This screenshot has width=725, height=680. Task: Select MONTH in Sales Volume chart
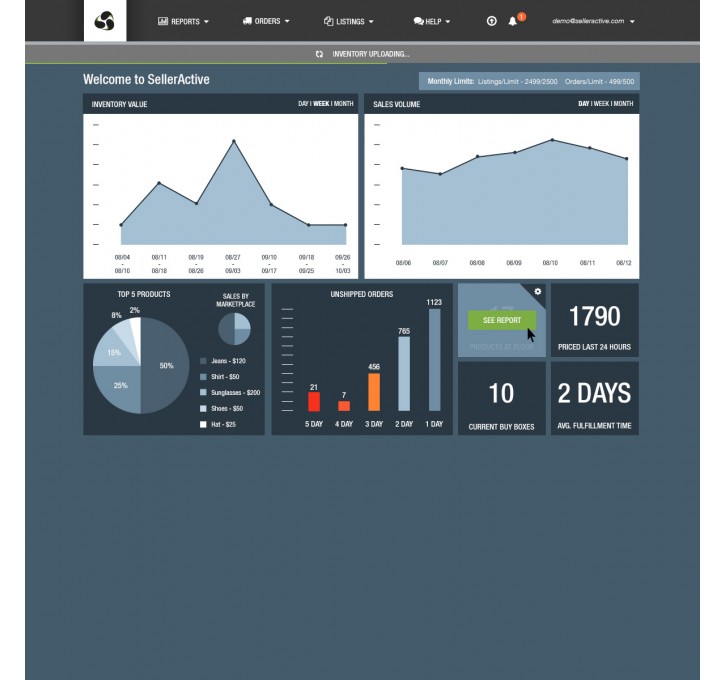coord(623,104)
